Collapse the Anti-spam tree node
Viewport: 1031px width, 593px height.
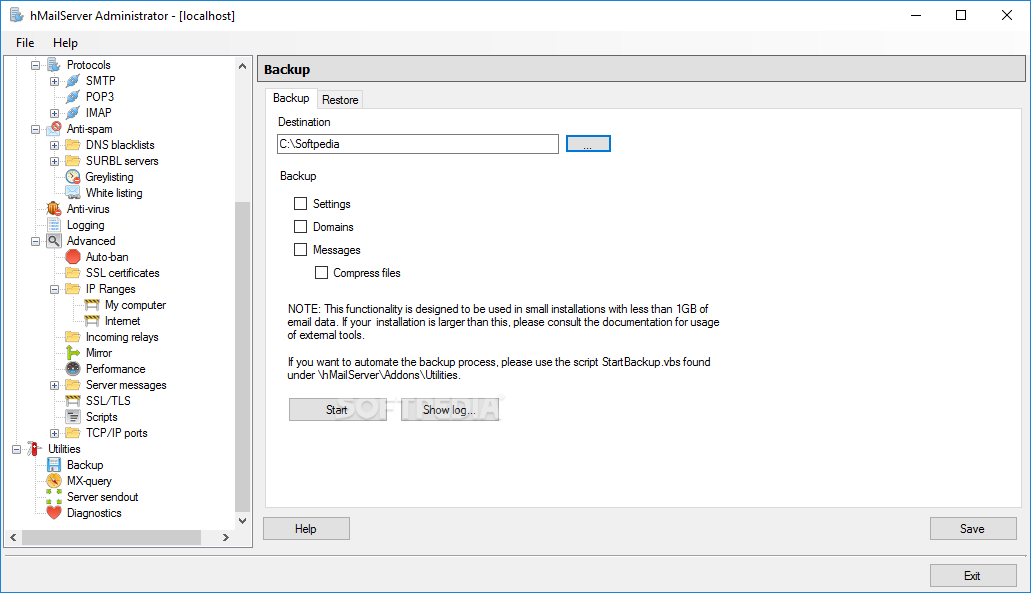(36, 130)
